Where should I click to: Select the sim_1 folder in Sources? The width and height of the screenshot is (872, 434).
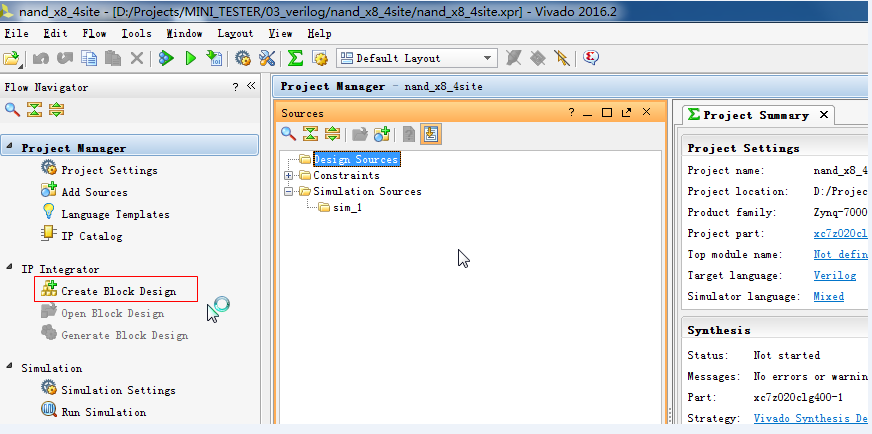click(x=347, y=208)
